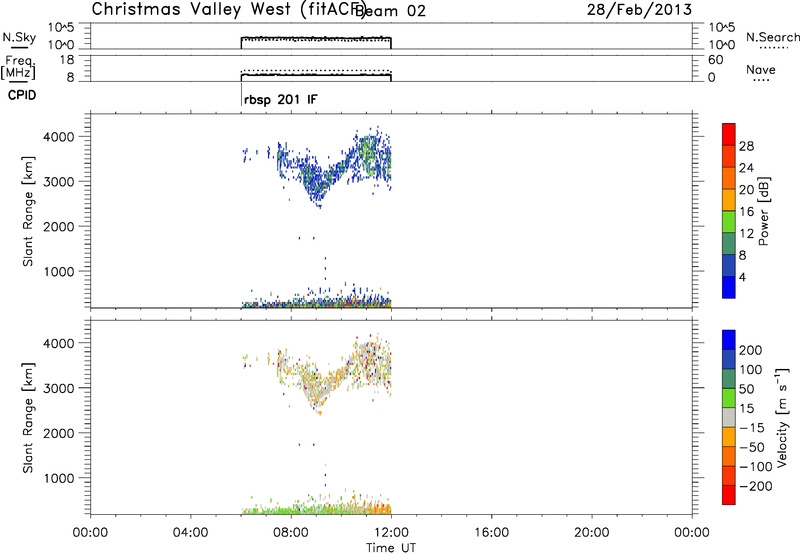Click the Christmas Valley West (fitACF) title
Viewport: 800px width, 554px height.
coord(228,10)
